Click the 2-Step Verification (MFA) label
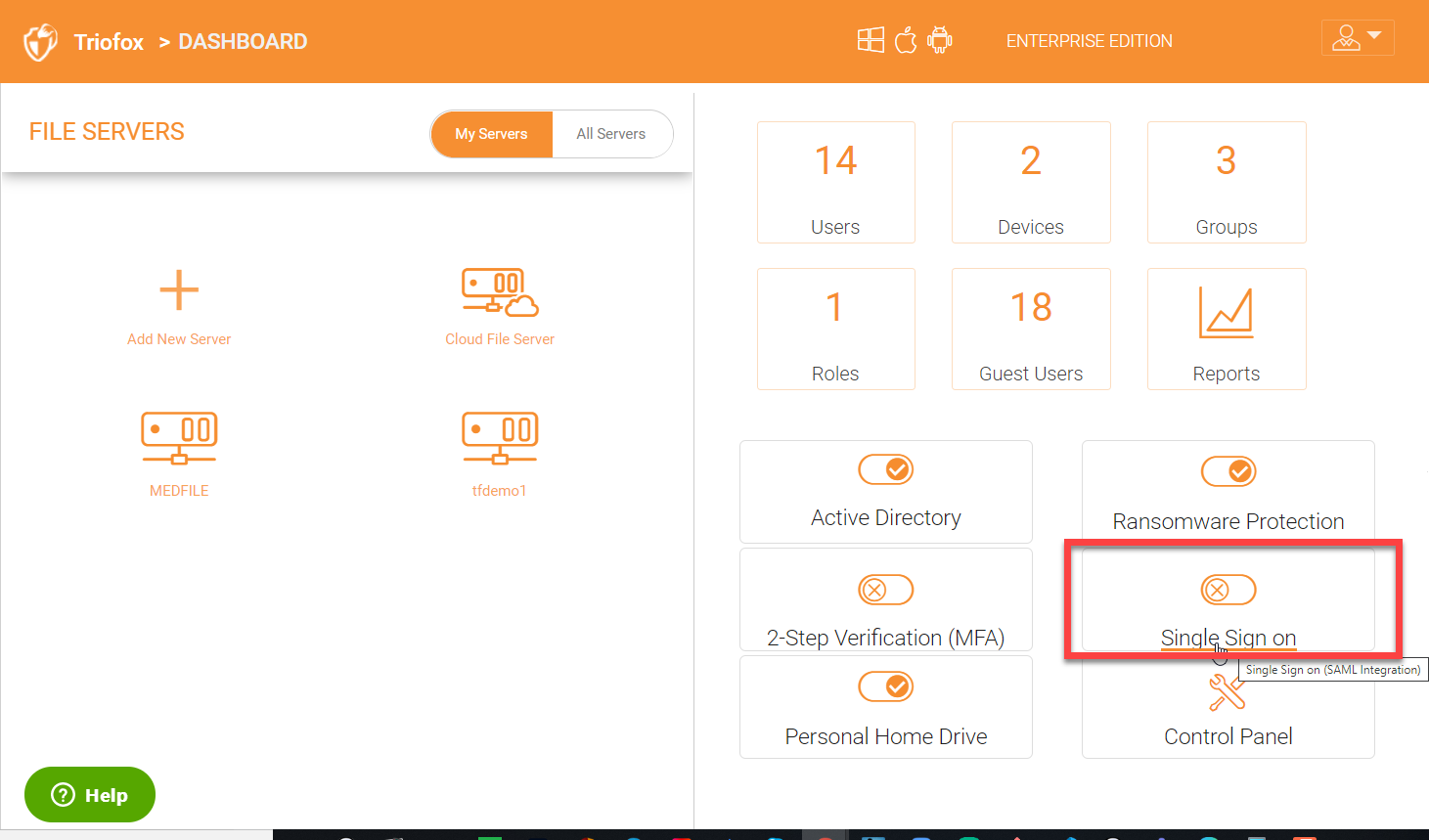1429x840 pixels. [x=886, y=638]
